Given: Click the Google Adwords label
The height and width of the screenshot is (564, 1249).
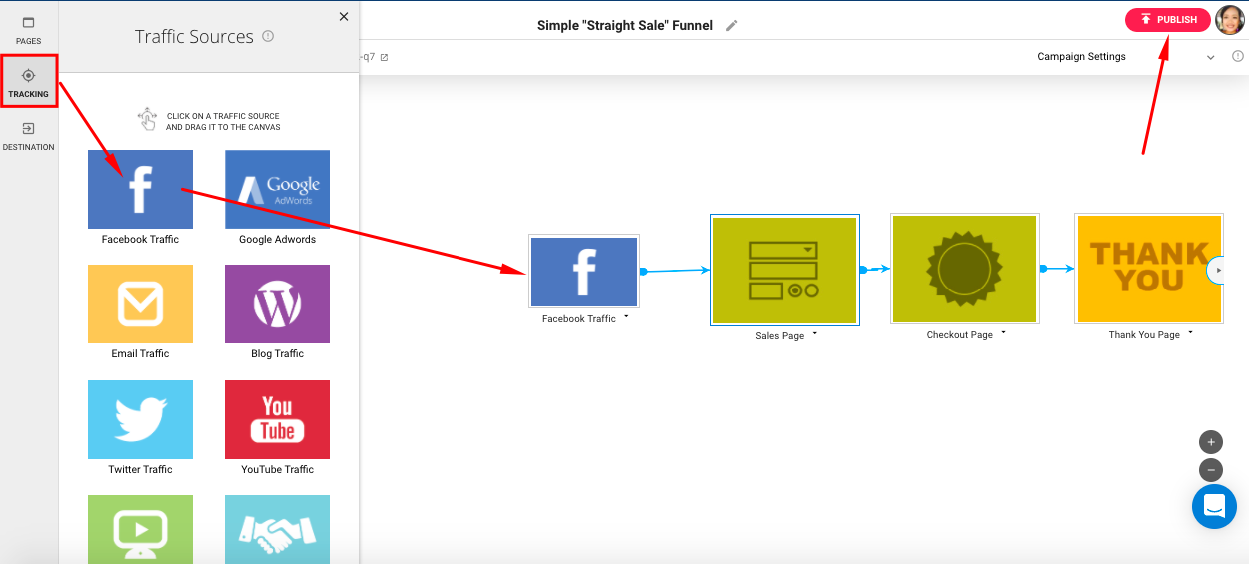Looking at the screenshot, I should coord(277,240).
